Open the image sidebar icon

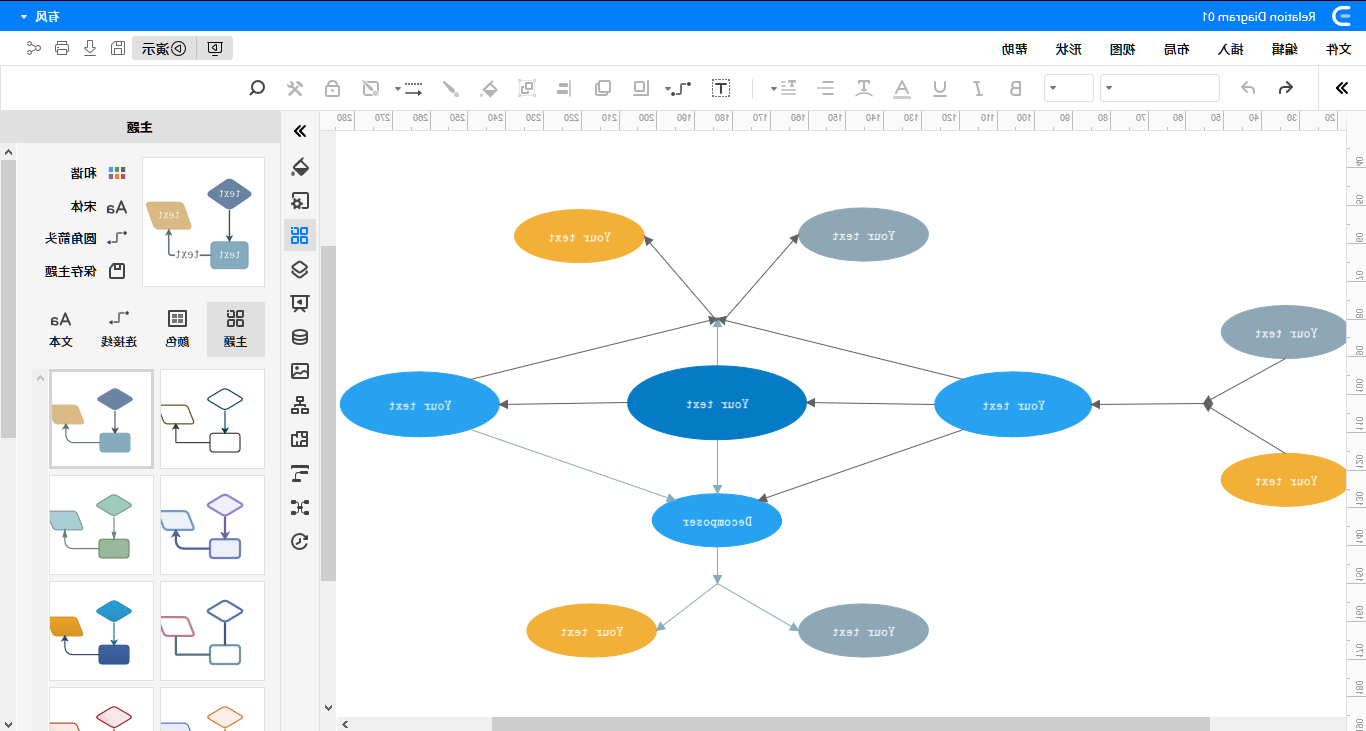[x=299, y=371]
